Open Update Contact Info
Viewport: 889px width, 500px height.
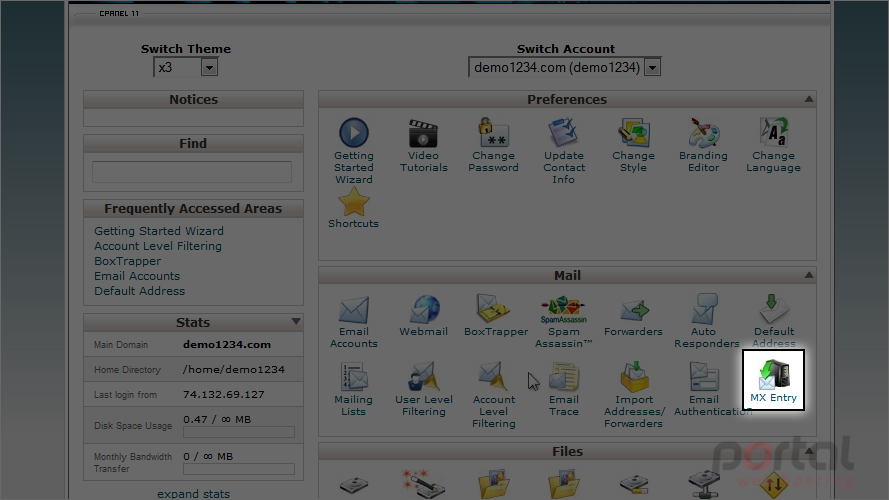point(563,133)
